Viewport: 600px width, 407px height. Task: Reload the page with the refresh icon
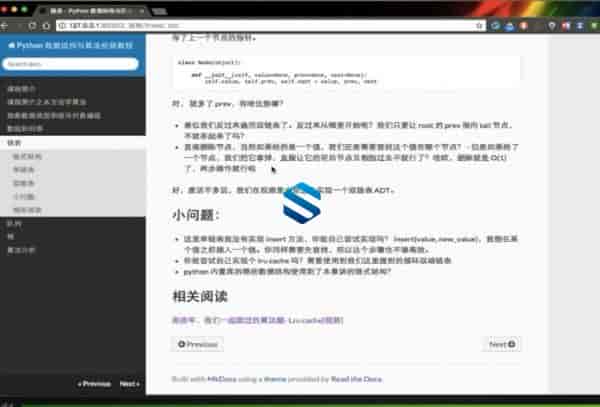(x=34, y=25)
